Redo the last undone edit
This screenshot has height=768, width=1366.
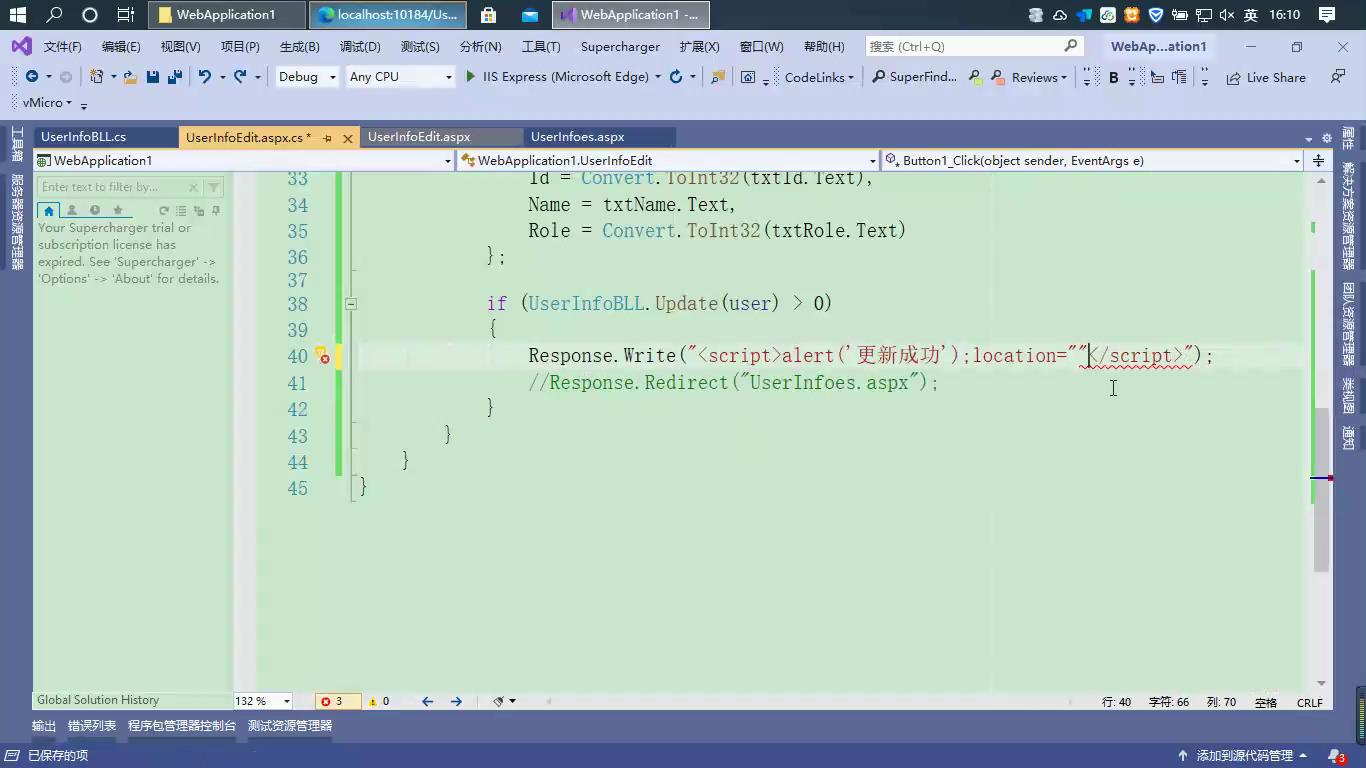point(240,77)
